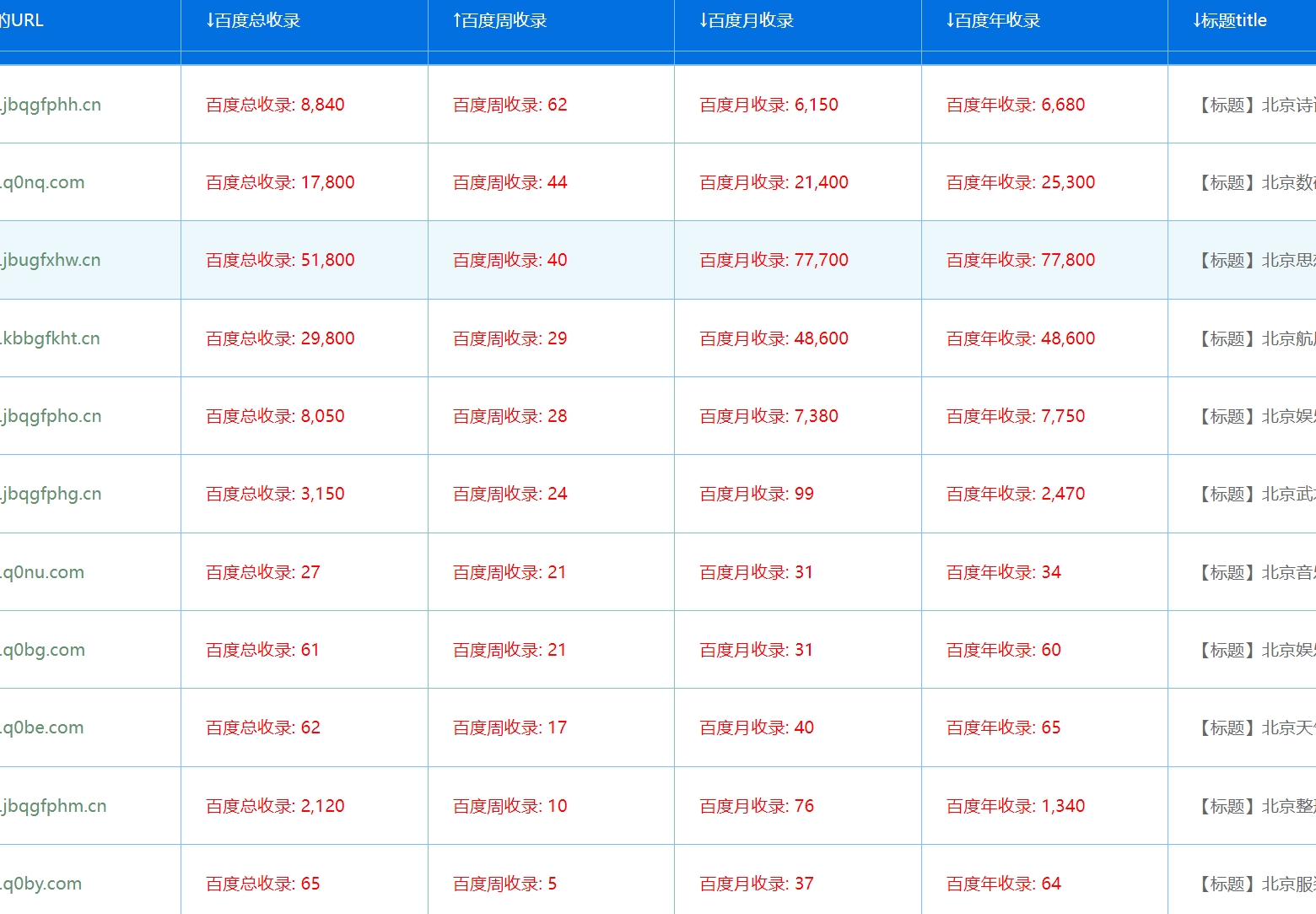Open the jbqgfphg.cn link

51,494
